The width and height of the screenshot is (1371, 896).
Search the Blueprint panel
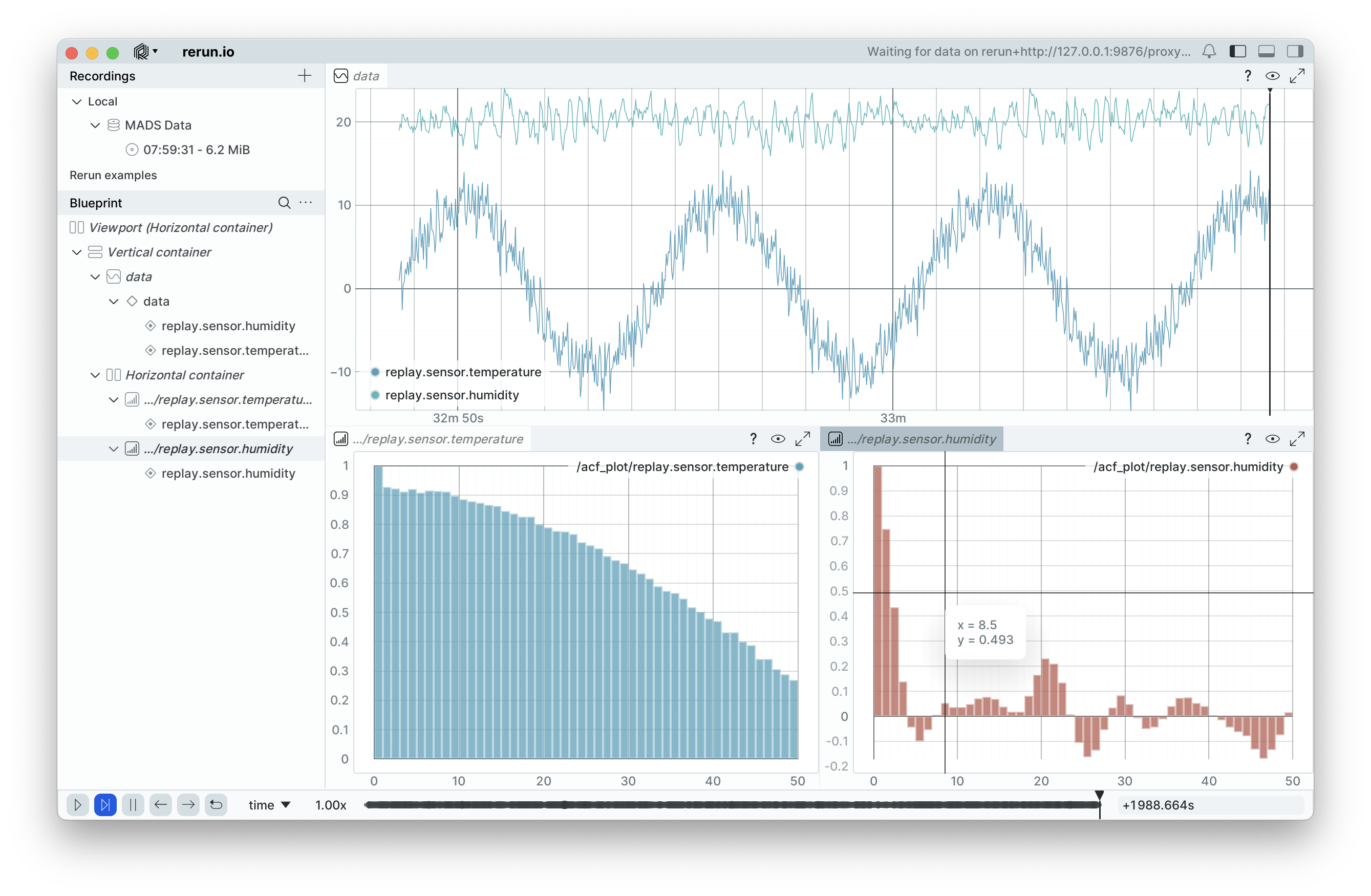pos(284,203)
